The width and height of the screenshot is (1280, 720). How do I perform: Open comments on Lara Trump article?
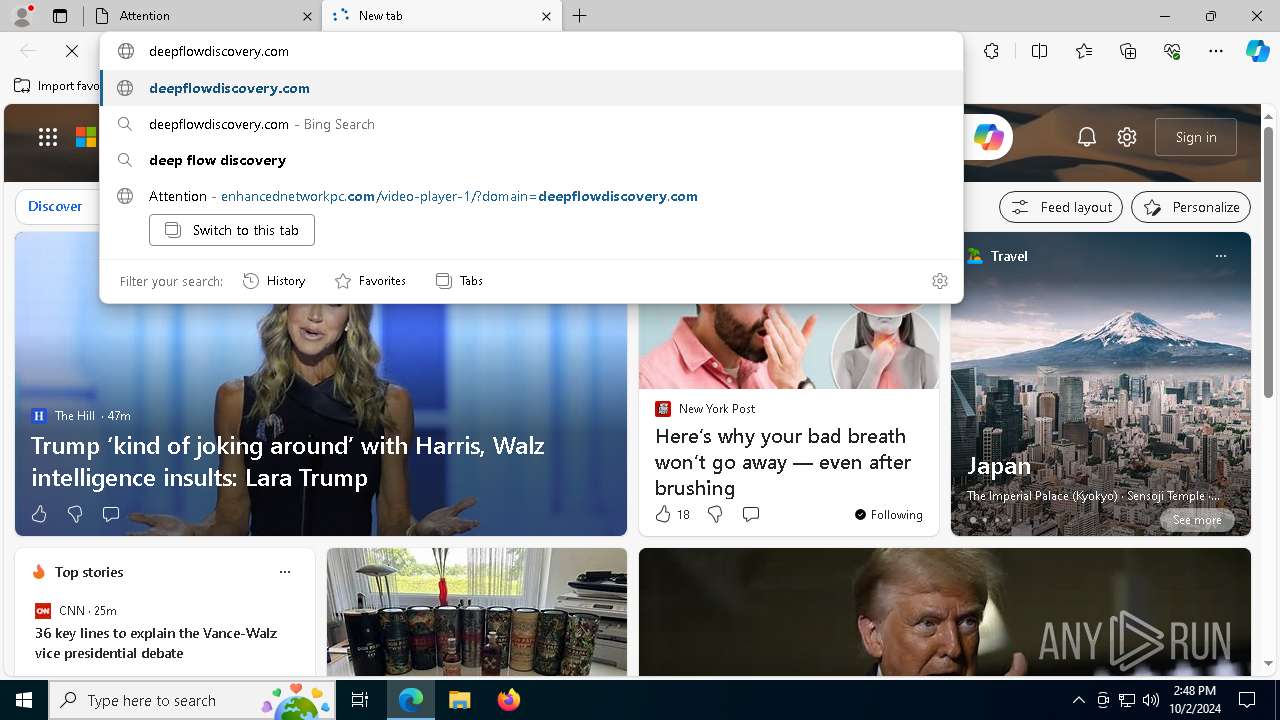(x=111, y=514)
